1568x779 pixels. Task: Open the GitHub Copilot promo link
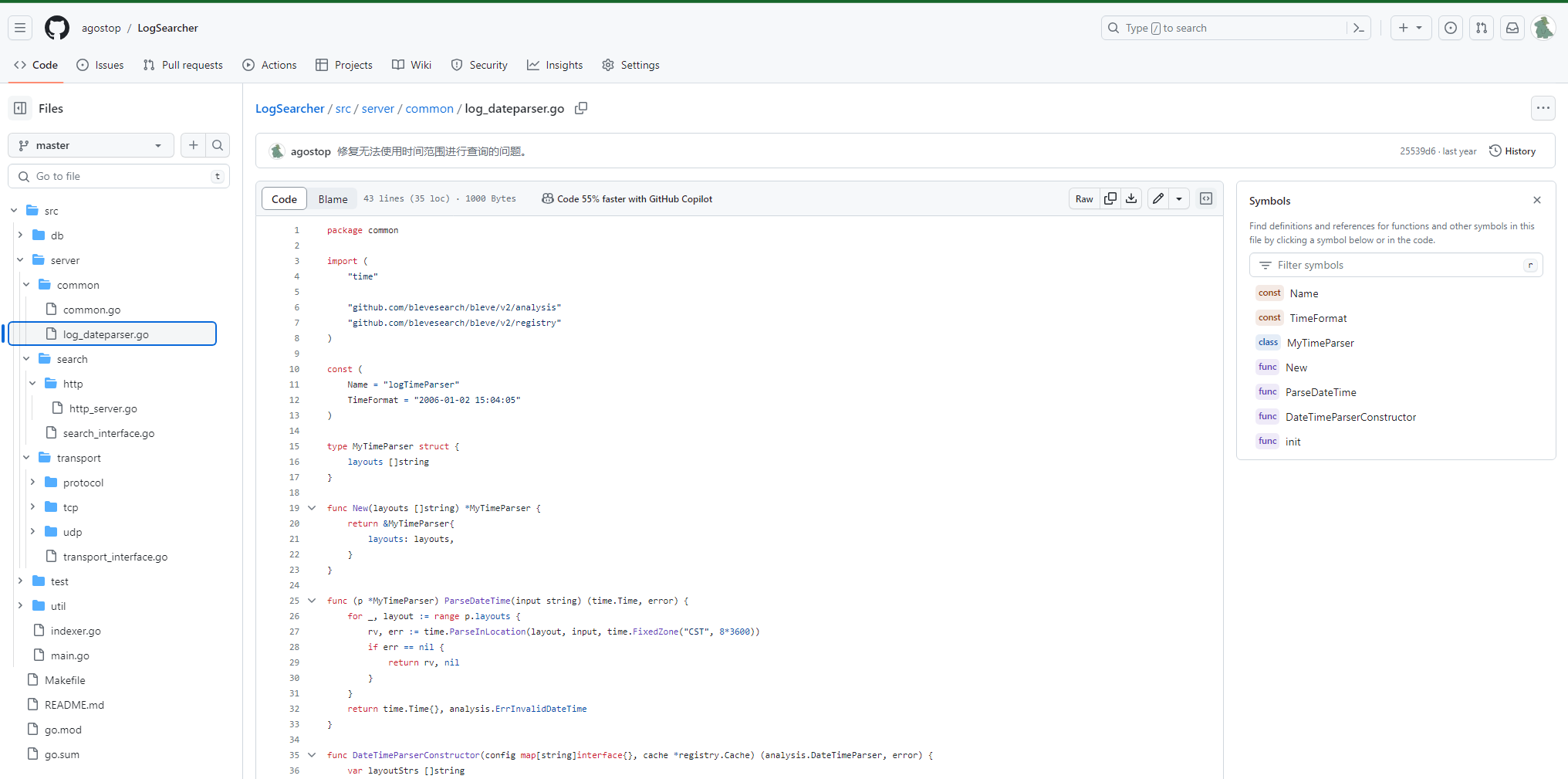(627, 198)
